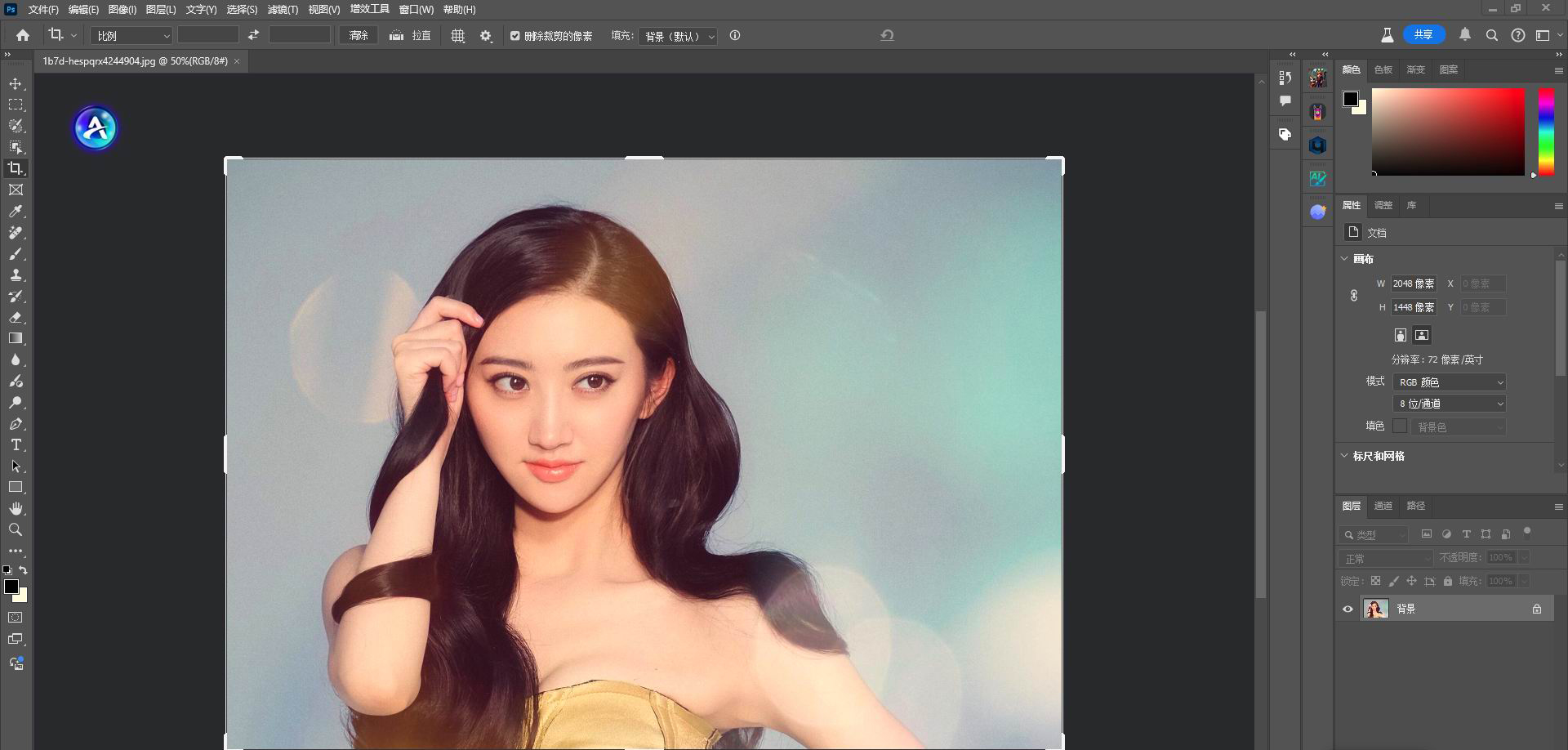The height and width of the screenshot is (750, 1568).
Task: Click the hue spectrum slider
Action: click(1546, 132)
